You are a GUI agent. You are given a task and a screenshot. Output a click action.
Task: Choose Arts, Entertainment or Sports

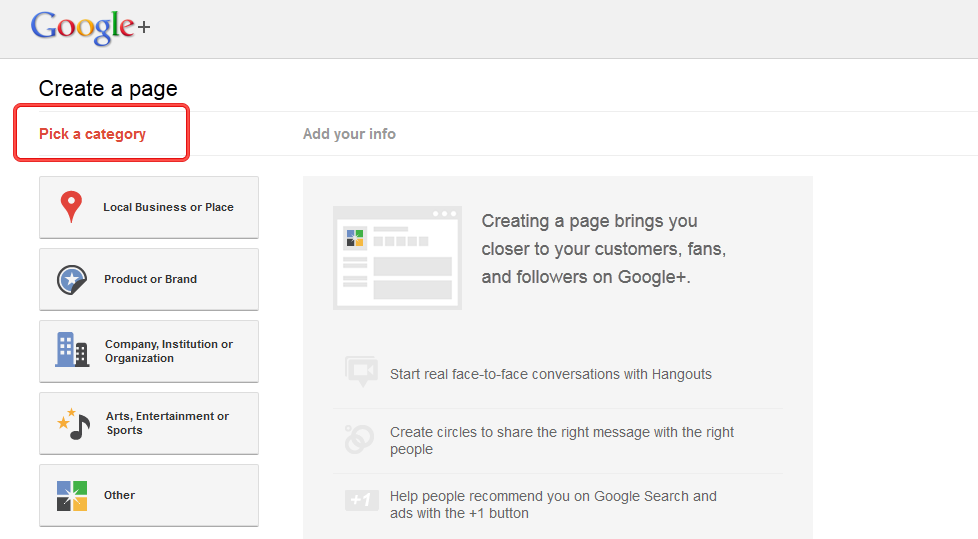pos(149,423)
